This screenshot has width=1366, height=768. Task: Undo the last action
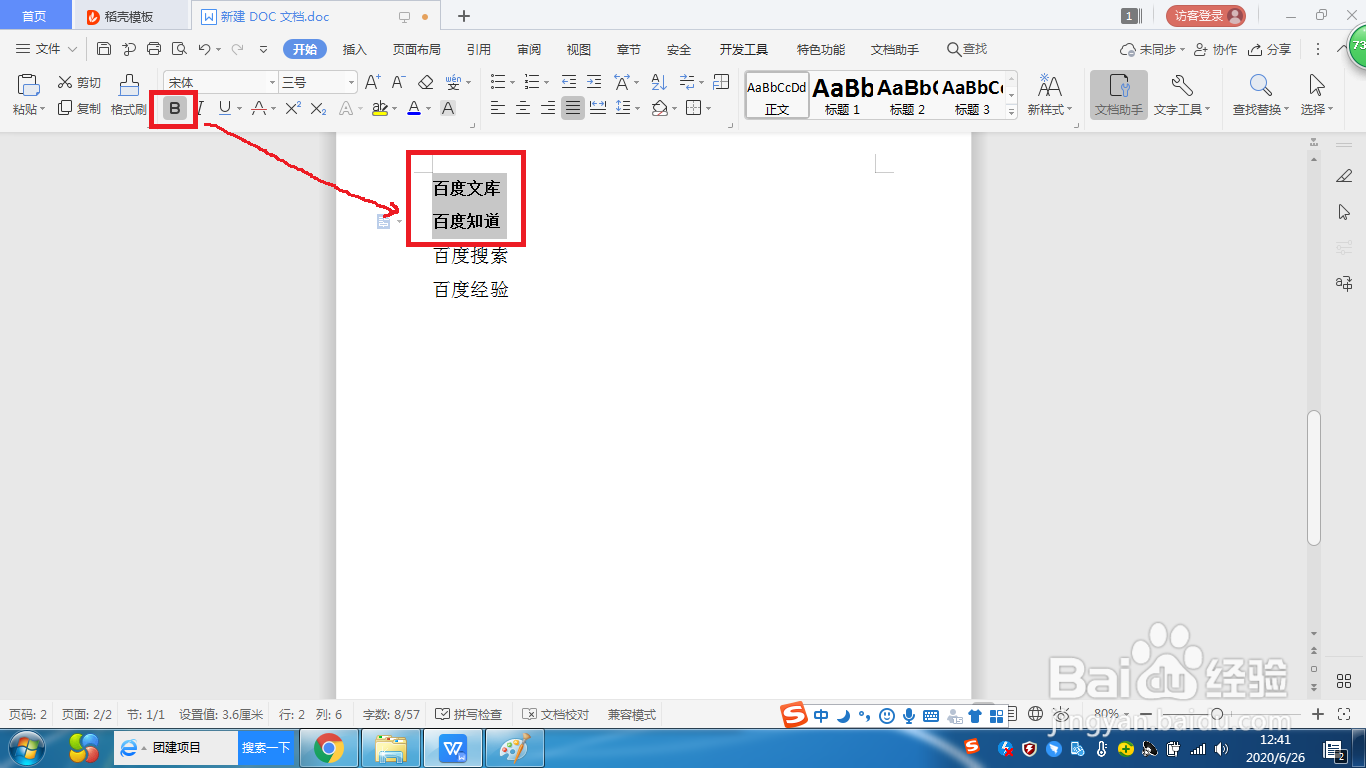[x=204, y=49]
